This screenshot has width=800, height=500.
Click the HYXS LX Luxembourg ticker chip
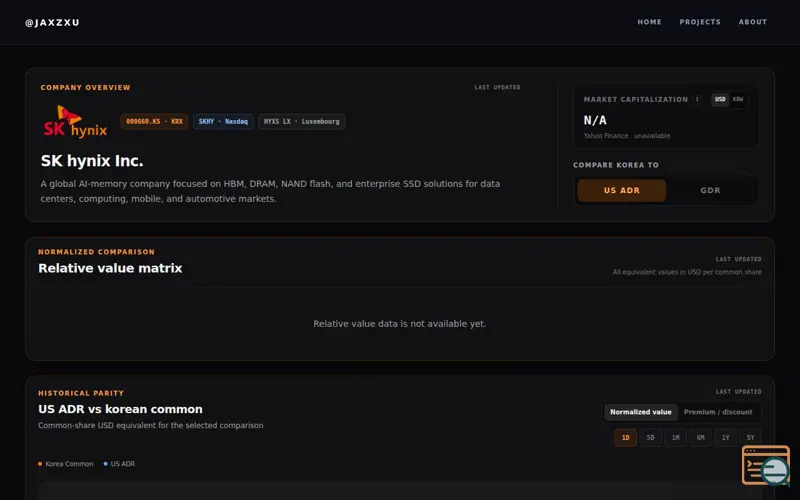[x=302, y=121]
